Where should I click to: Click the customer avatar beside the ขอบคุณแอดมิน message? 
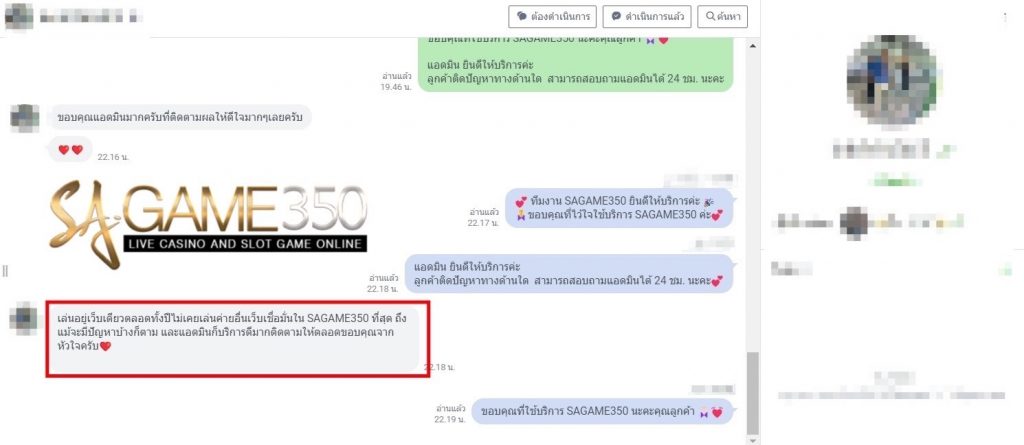click(24, 118)
